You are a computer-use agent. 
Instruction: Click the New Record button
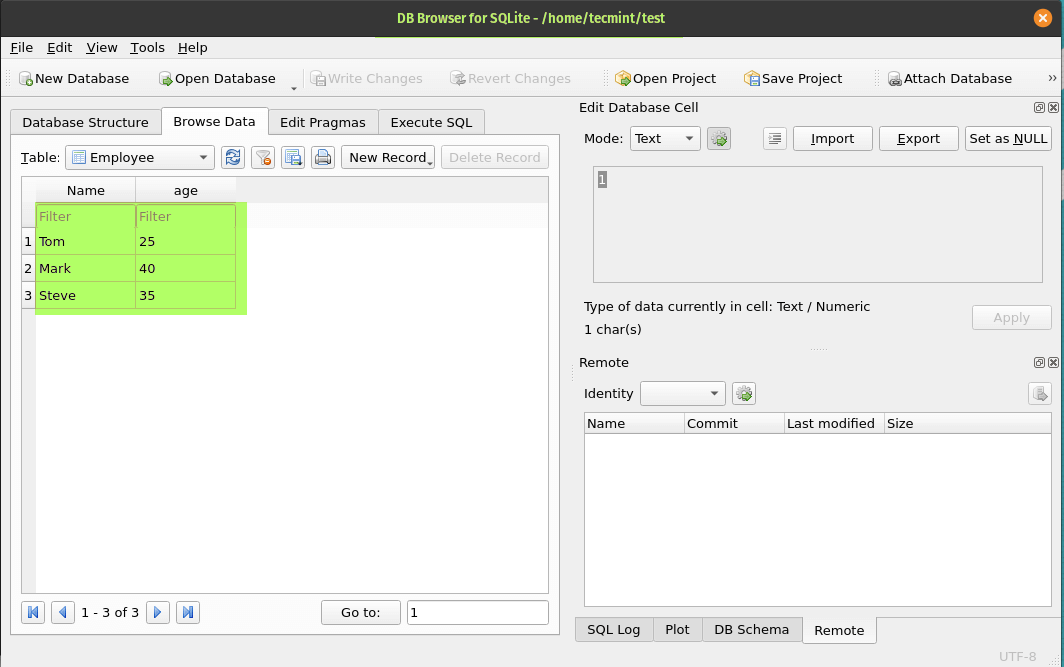point(388,157)
